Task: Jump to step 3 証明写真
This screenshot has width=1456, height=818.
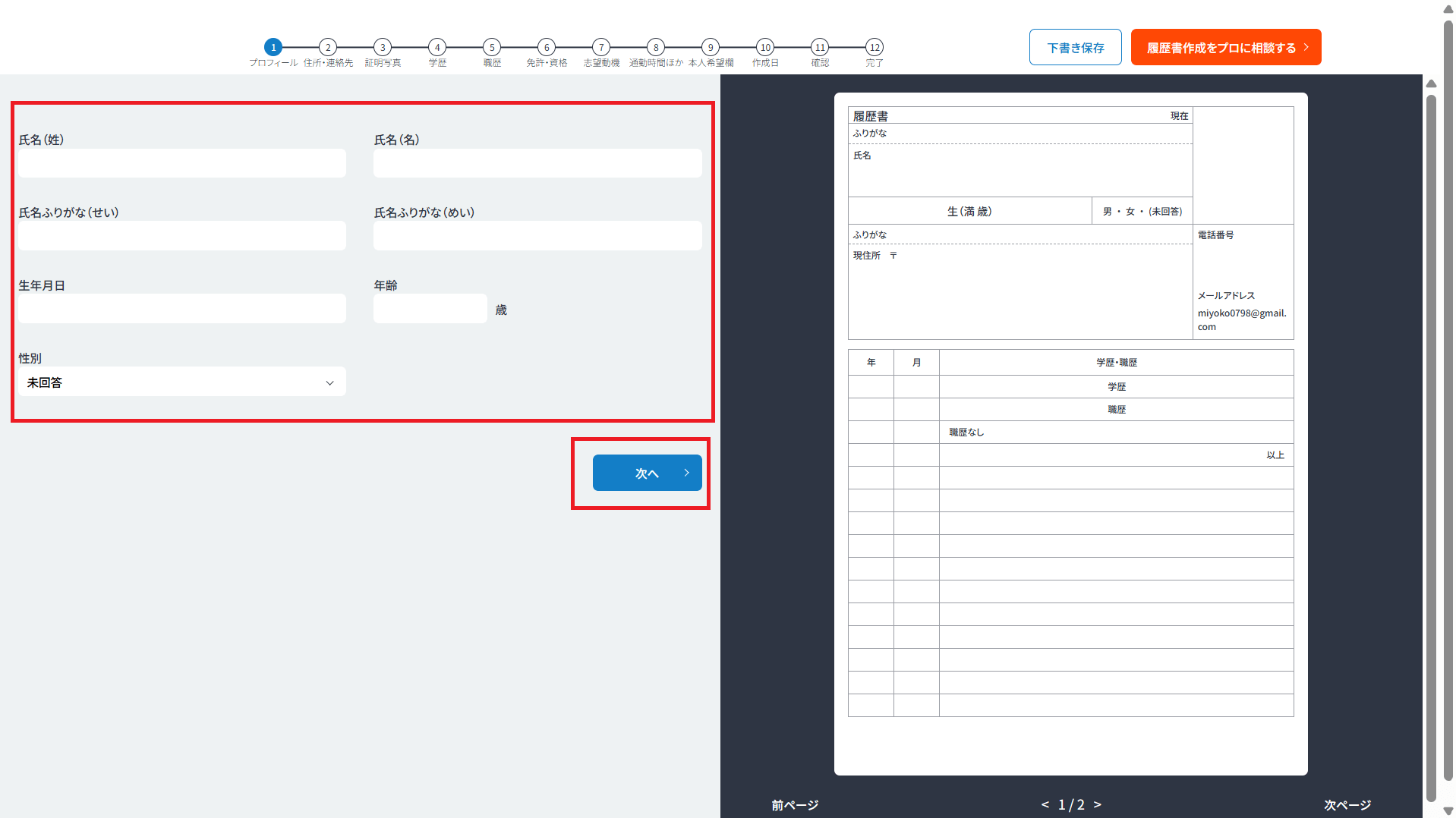Action: click(383, 47)
